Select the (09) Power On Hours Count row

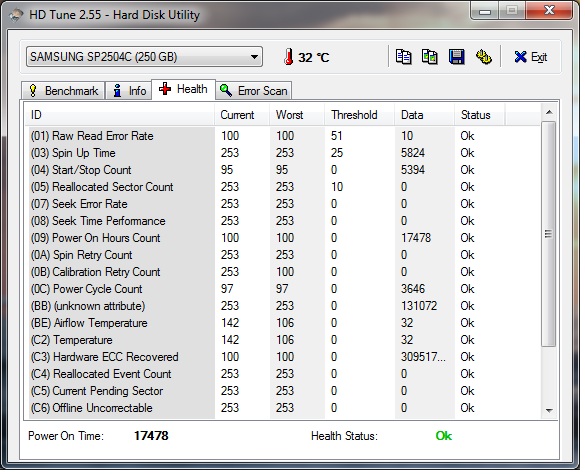(x=284, y=238)
